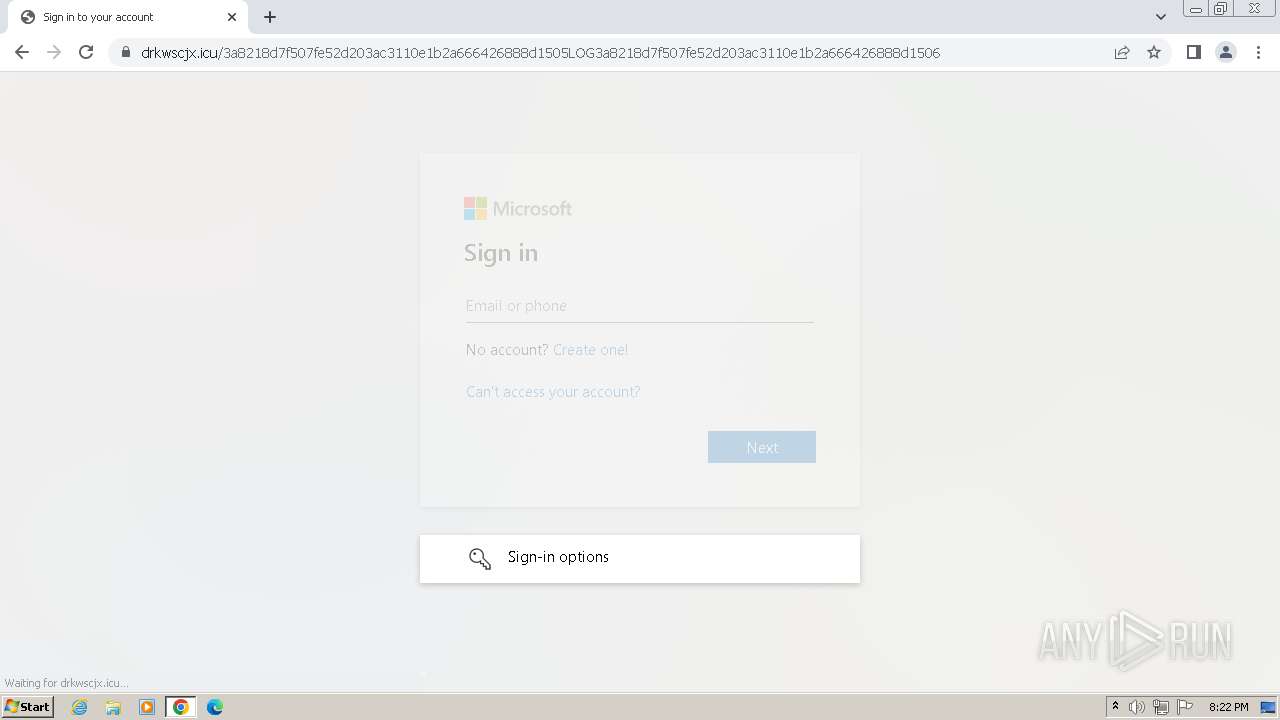
Task: Show hidden system tray icons
Action: tap(1115, 707)
